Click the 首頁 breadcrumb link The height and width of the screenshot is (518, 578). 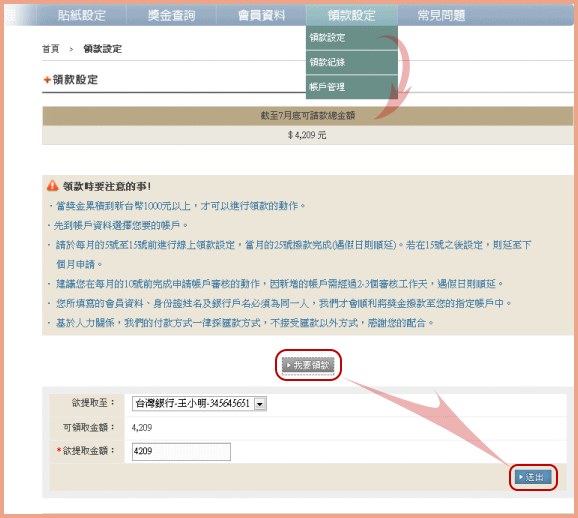tap(51, 49)
